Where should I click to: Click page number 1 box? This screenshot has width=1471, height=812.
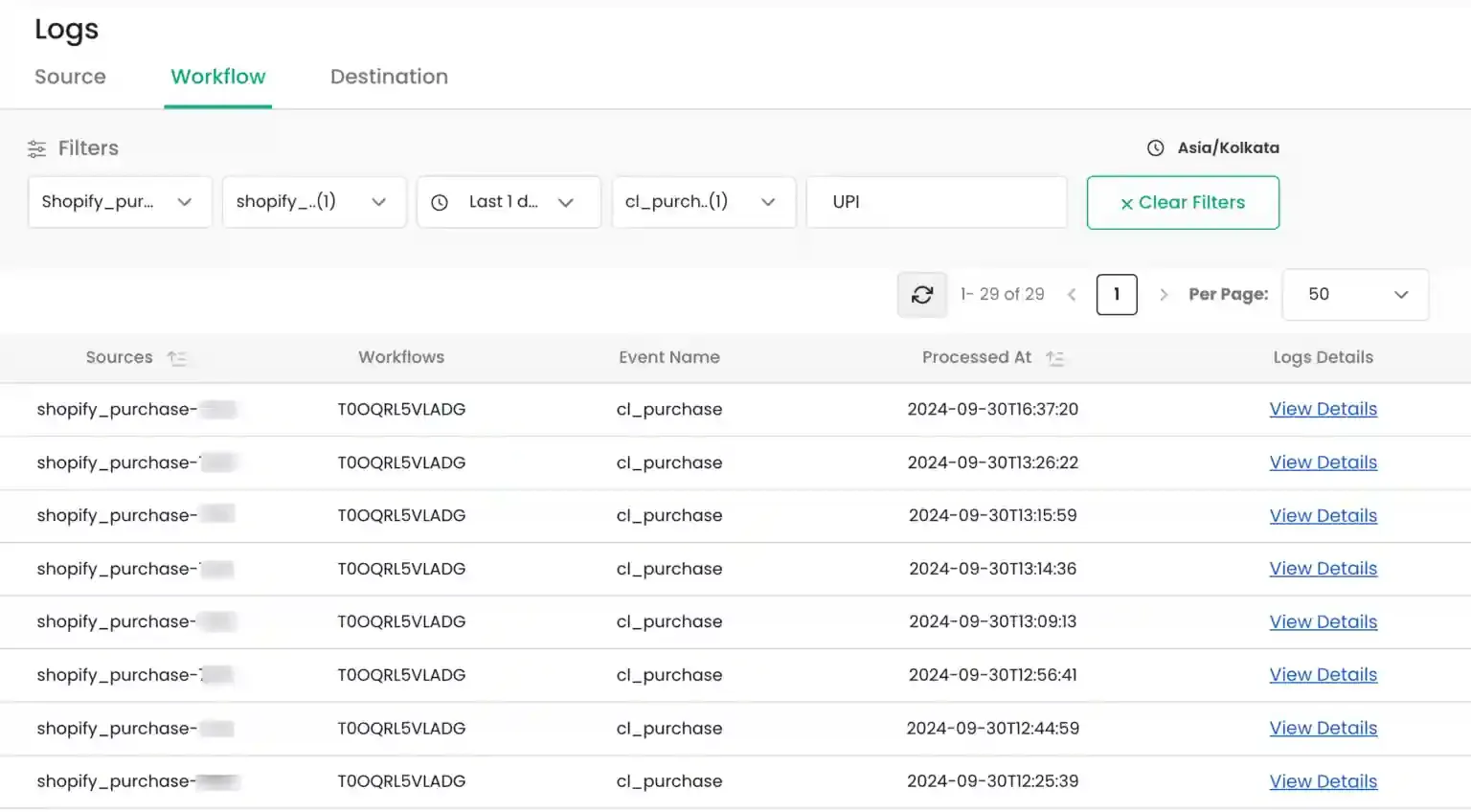point(1117,295)
